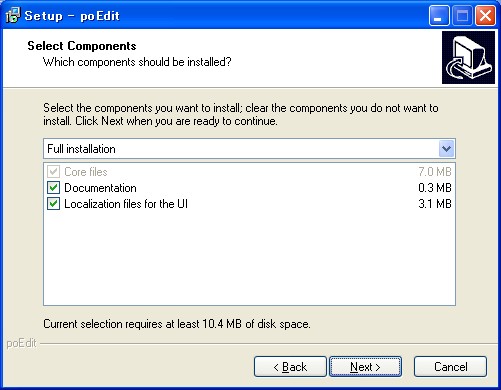
Task: Close the Setup window with X
Action: tap(485, 16)
